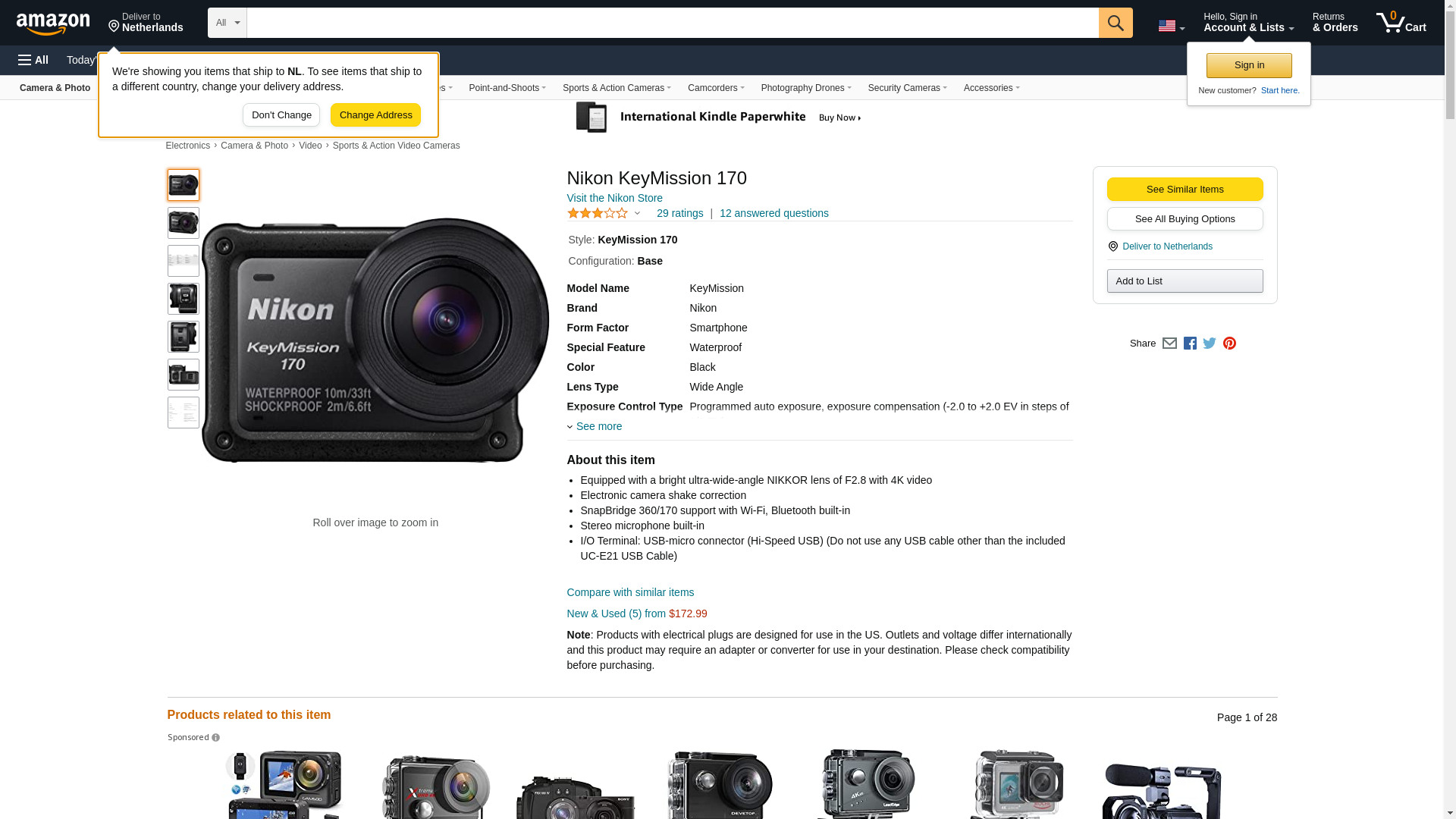Image resolution: width=1456 pixels, height=819 pixels.
Task: Expand the star rating popover arrow
Action: click(637, 214)
